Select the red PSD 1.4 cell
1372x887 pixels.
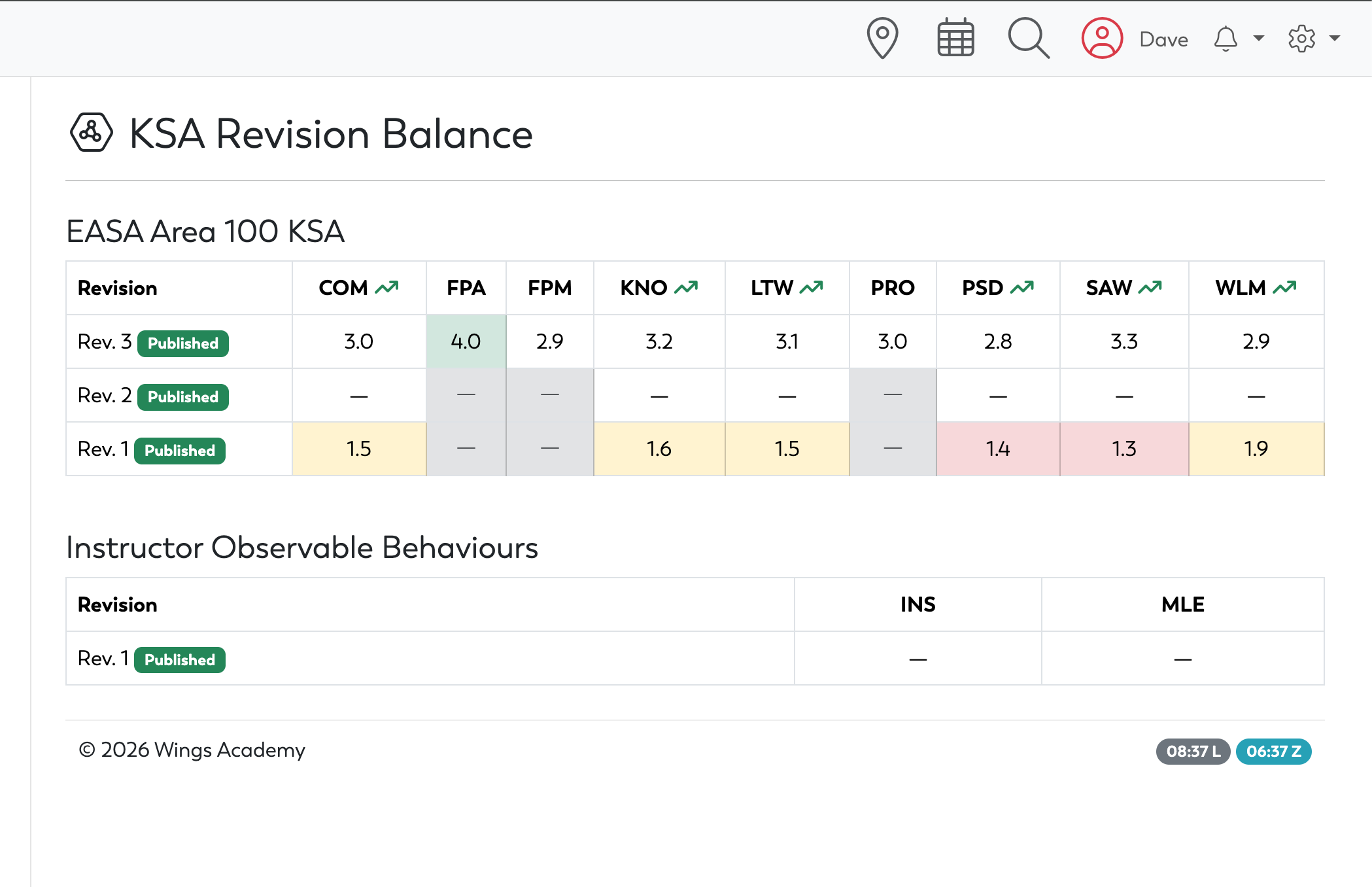[998, 449]
